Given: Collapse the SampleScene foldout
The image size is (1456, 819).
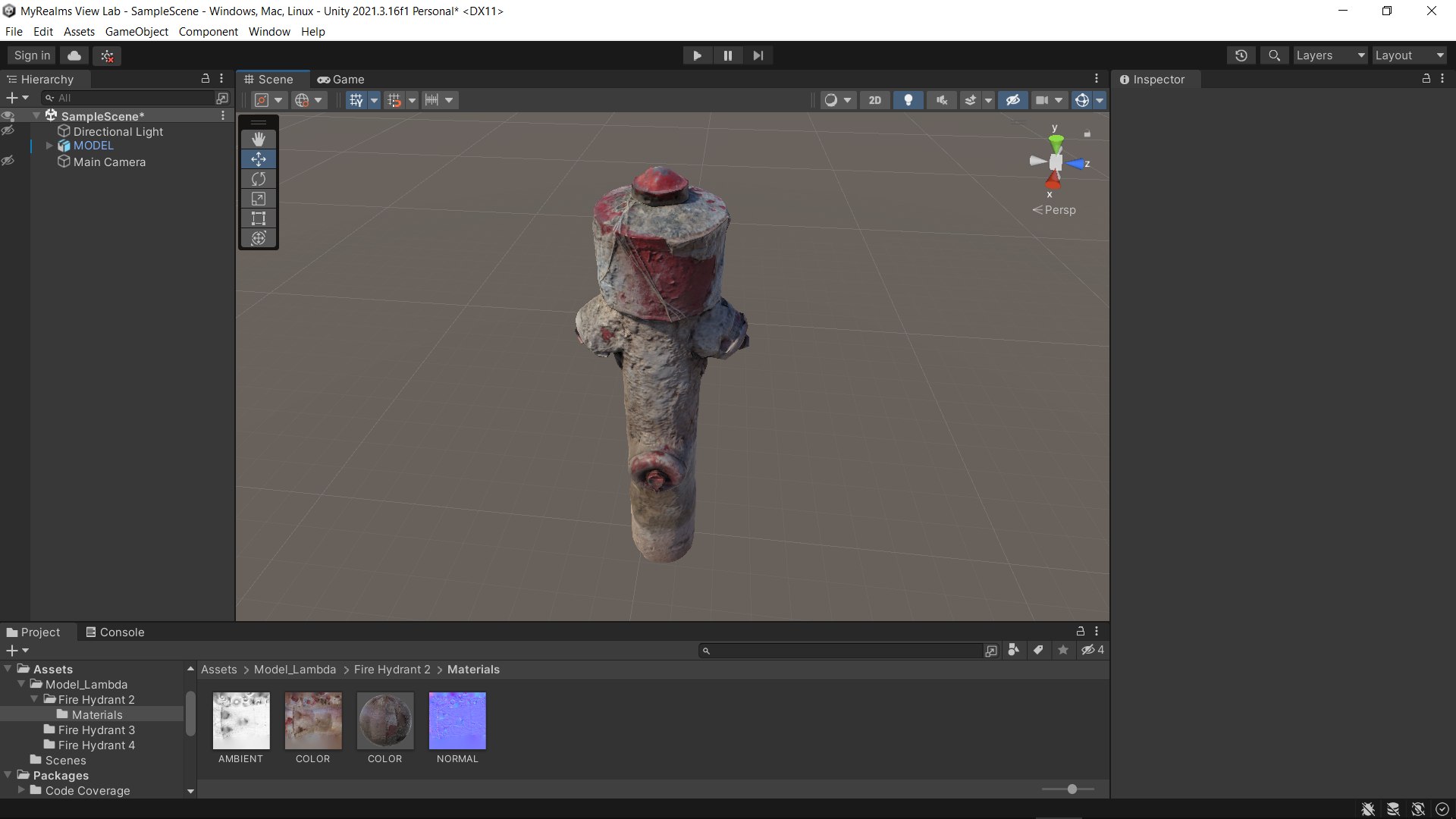Looking at the screenshot, I should coord(36,116).
